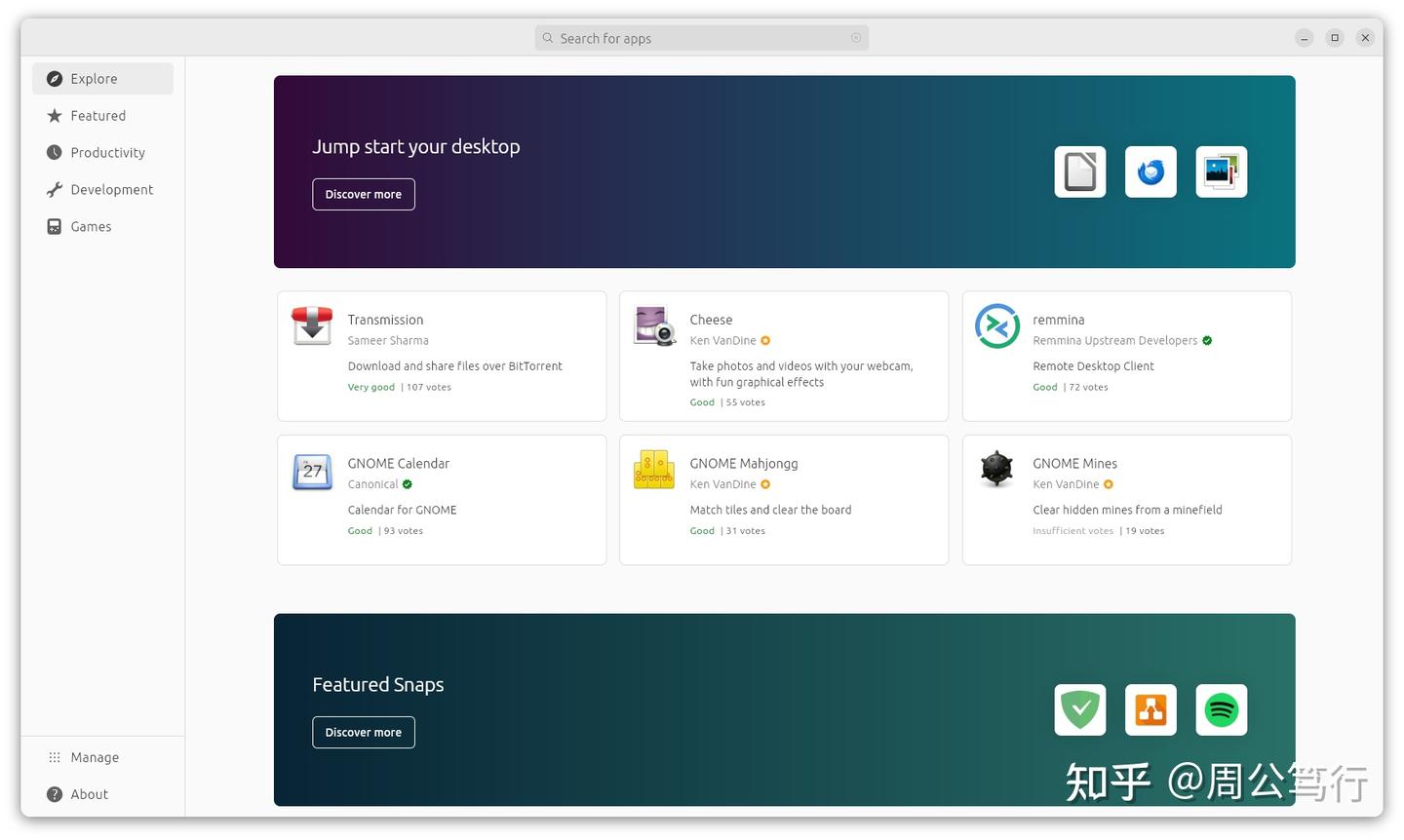The width and height of the screenshot is (1404, 840).
Task: Open the Games category
Action: point(90,226)
